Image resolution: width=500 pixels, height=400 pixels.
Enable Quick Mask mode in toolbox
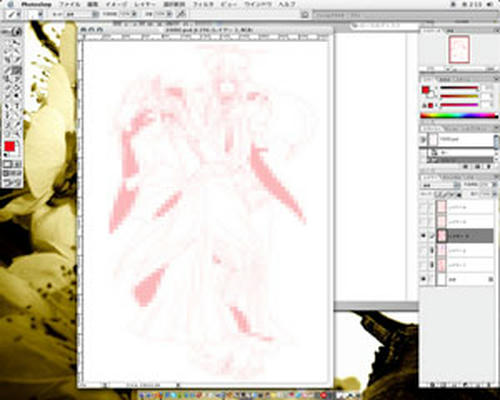point(17,164)
